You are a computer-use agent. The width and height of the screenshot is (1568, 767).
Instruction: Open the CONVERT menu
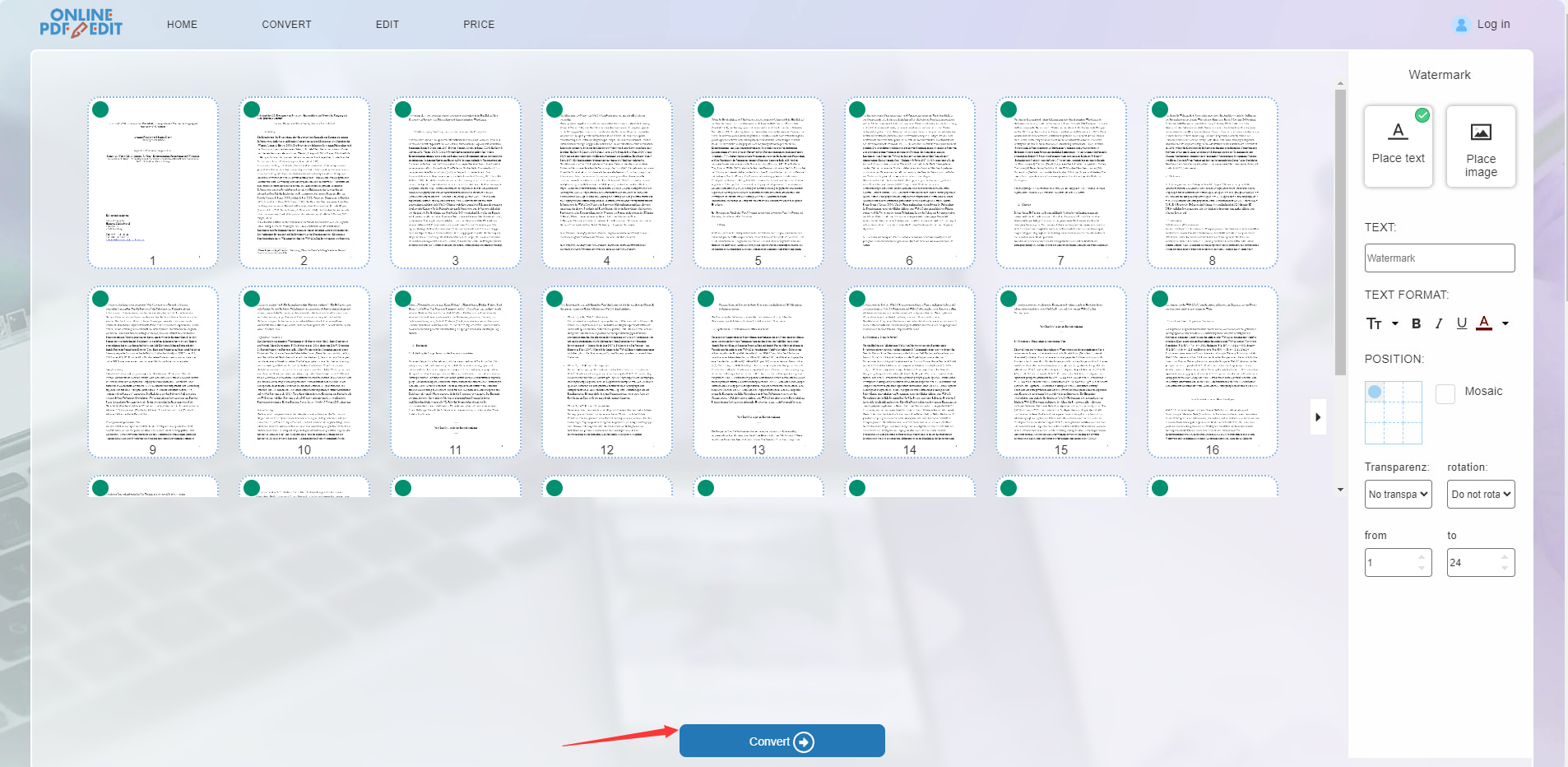pyautogui.click(x=286, y=25)
